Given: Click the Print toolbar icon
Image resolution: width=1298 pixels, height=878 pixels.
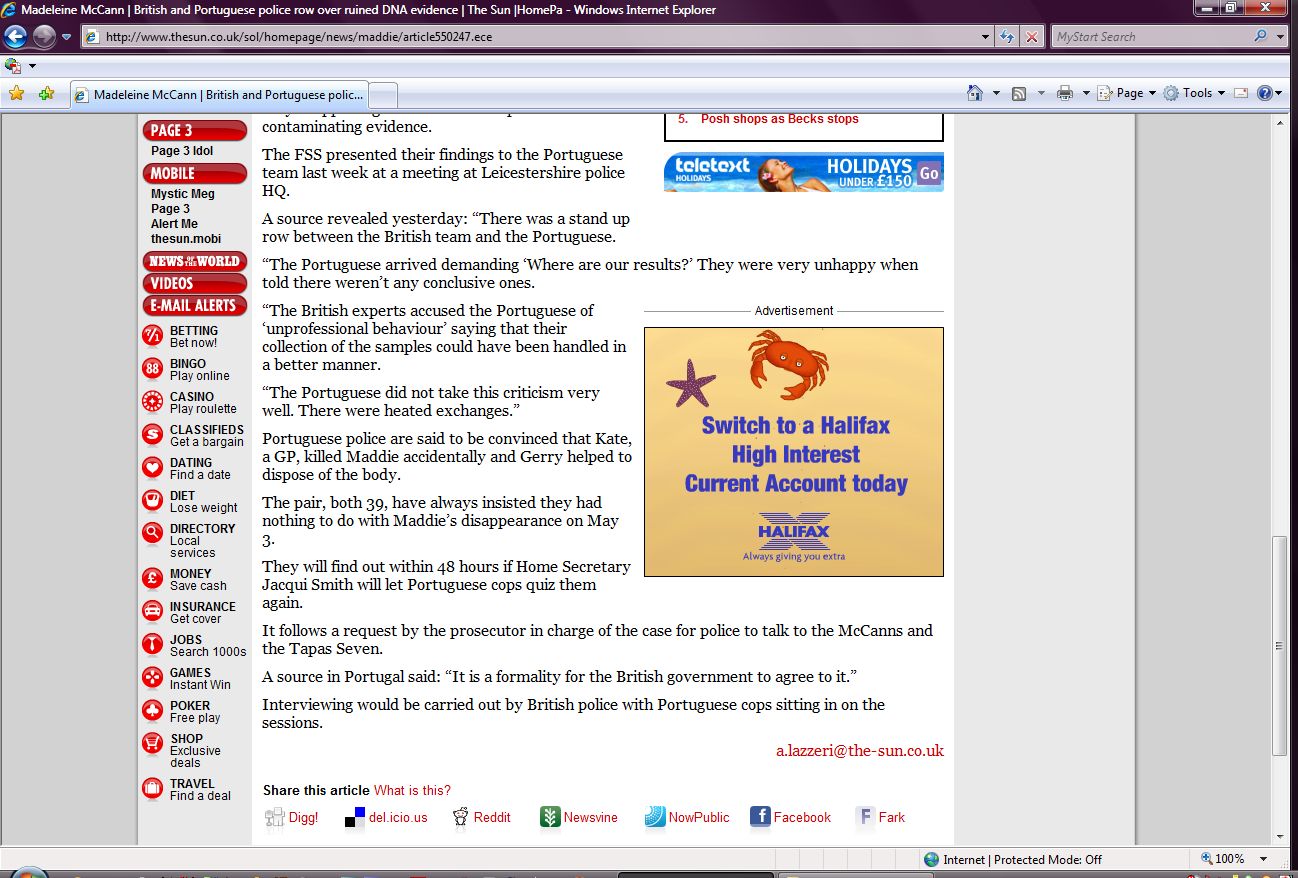Looking at the screenshot, I should pyautogui.click(x=1065, y=93).
